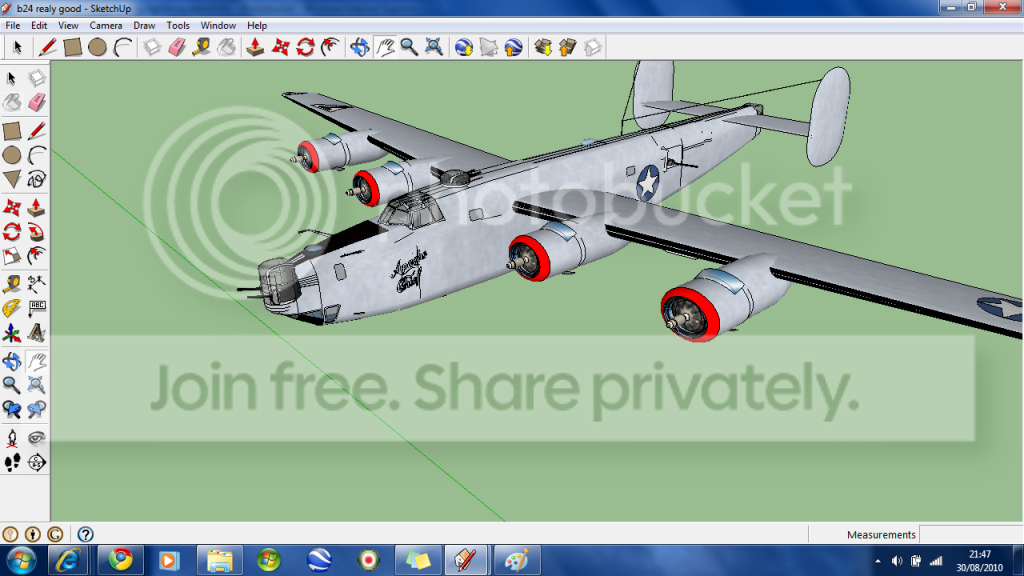Viewport: 1024px width, 576px height.
Task: Open the Edit menu
Action: tap(39, 25)
